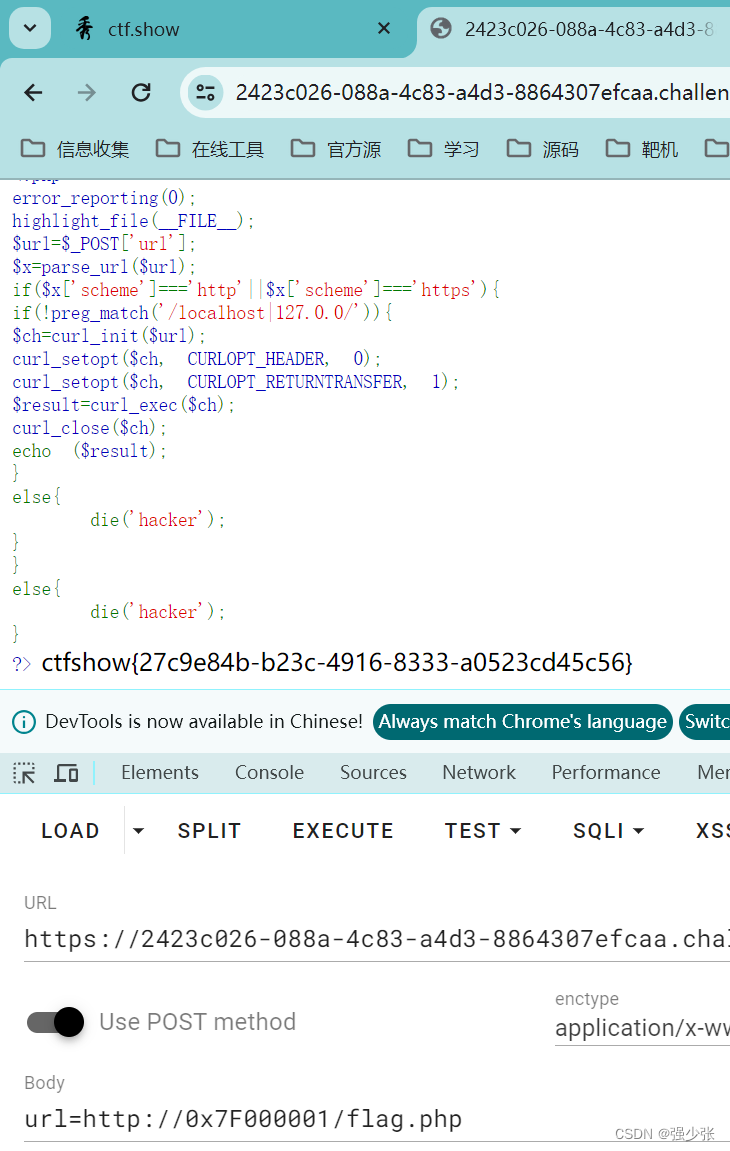Reload the current page
The width and height of the screenshot is (730, 1151).
tap(141, 92)
